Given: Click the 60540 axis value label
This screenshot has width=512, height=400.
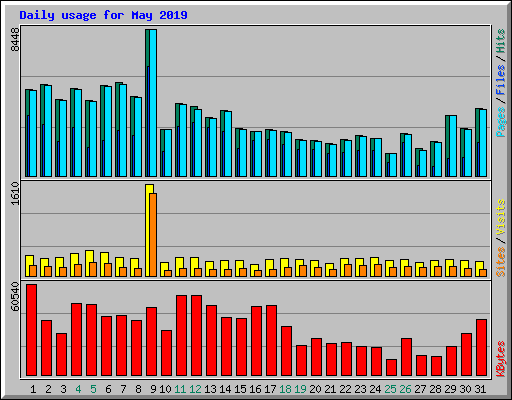Looking at the screenshot, I should pyautogui.click(x=15, y=297).
